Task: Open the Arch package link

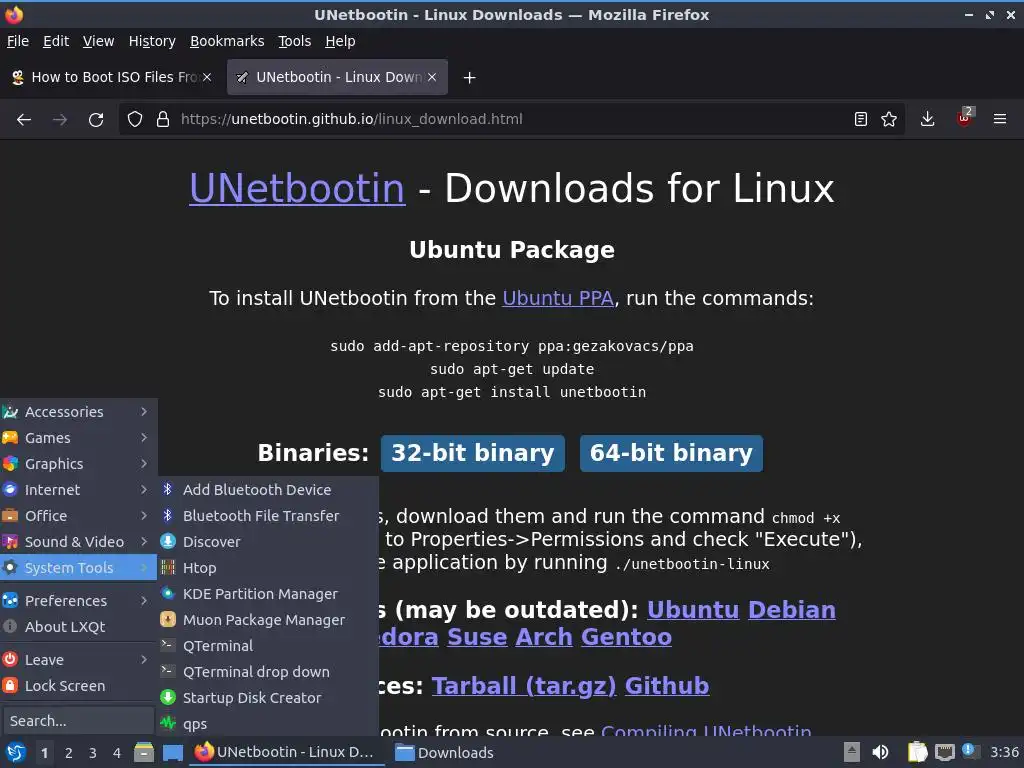Action: (543, 637)
